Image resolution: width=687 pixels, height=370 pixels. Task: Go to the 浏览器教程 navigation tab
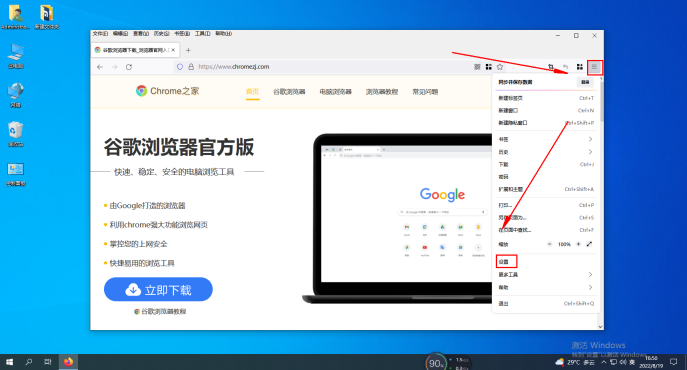[382, 92]
